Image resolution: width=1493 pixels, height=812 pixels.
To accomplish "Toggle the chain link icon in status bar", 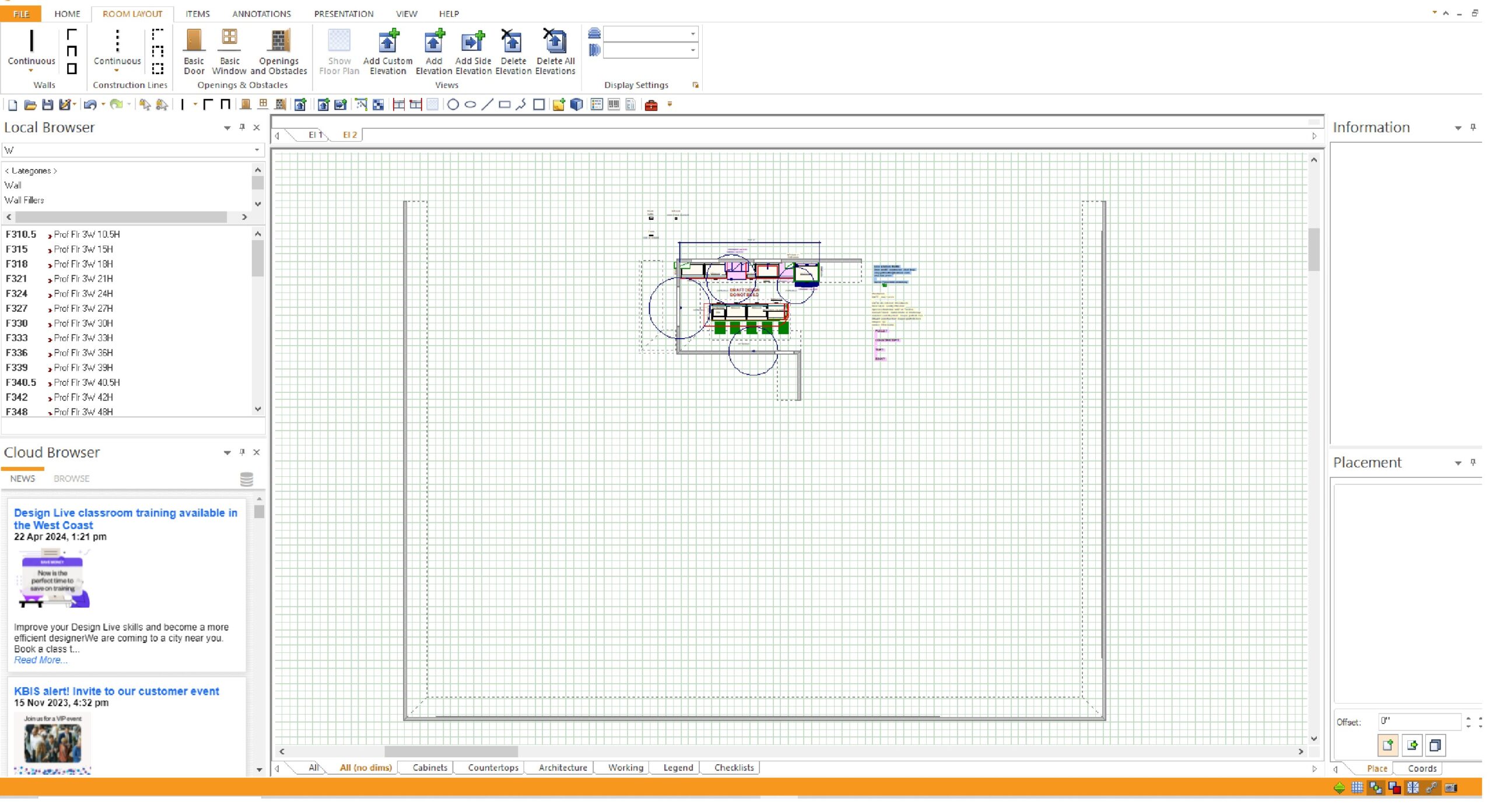I will 1432,788.
